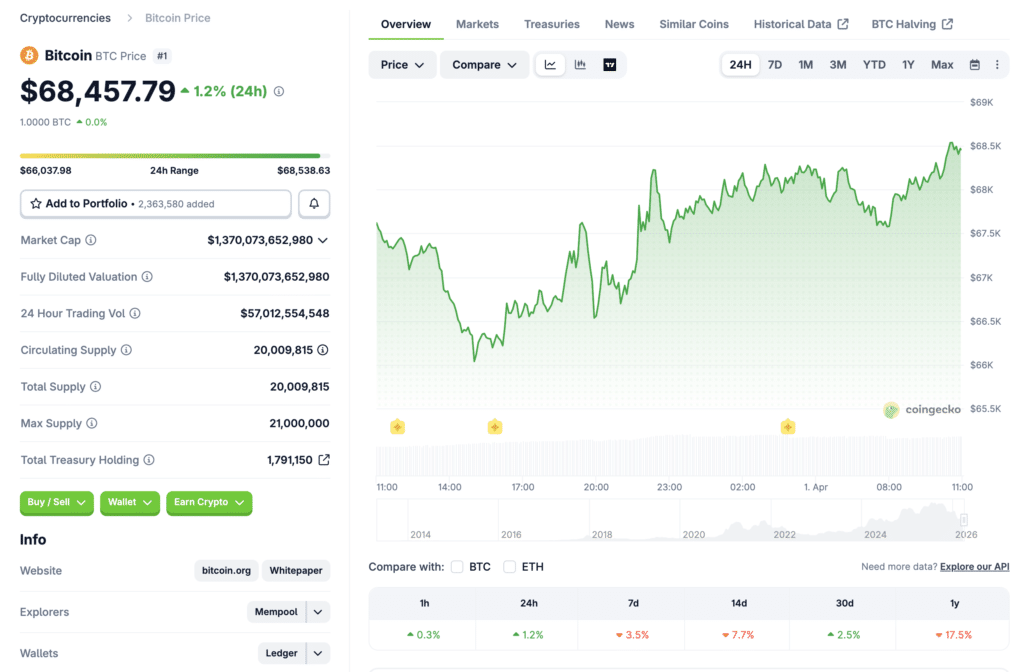Screen dimensions: 1024x672
Task: Show 24 Hour Trading Vol info icon
Action: pos(135,313)
